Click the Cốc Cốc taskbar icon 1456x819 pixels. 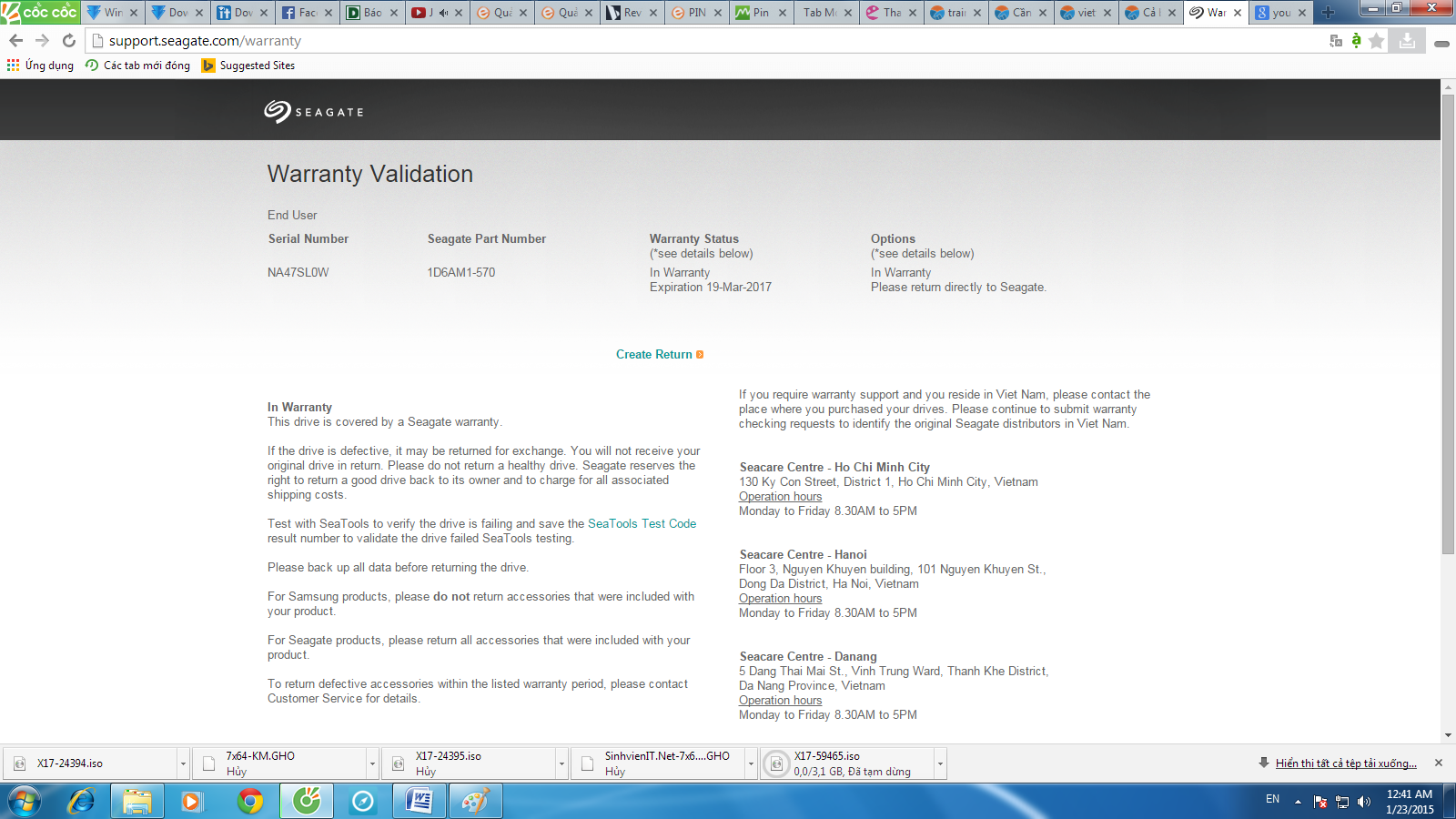307,802
